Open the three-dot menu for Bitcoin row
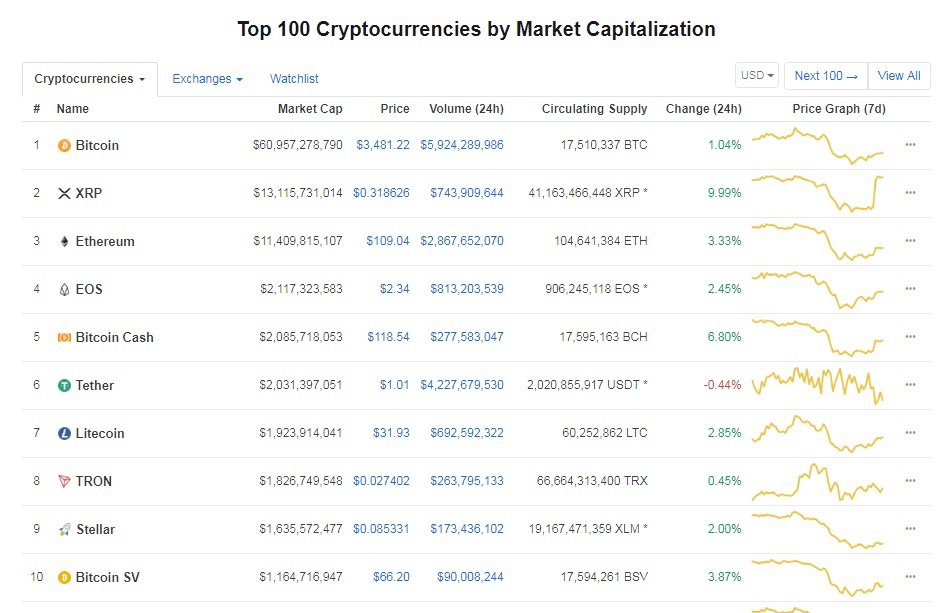Image resolution: width=937 pixels, height=613 pixels. click(910, 145)
